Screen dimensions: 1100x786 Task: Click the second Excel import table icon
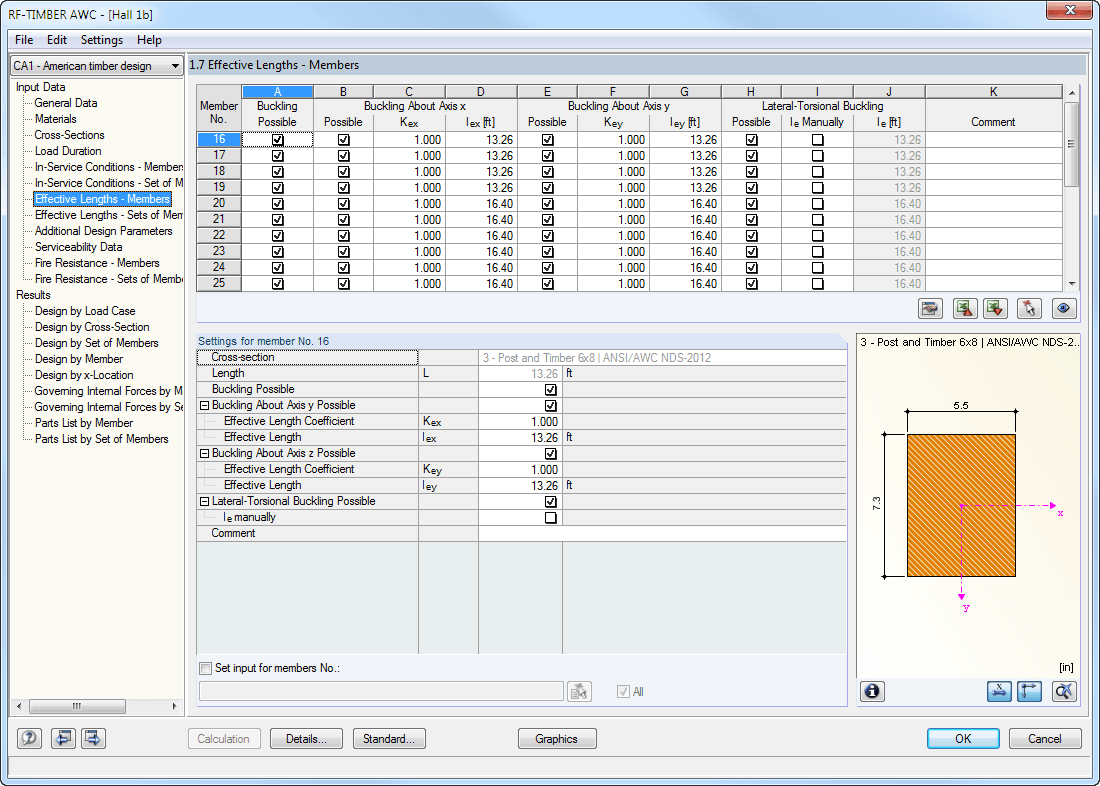(x=995, y=308)
